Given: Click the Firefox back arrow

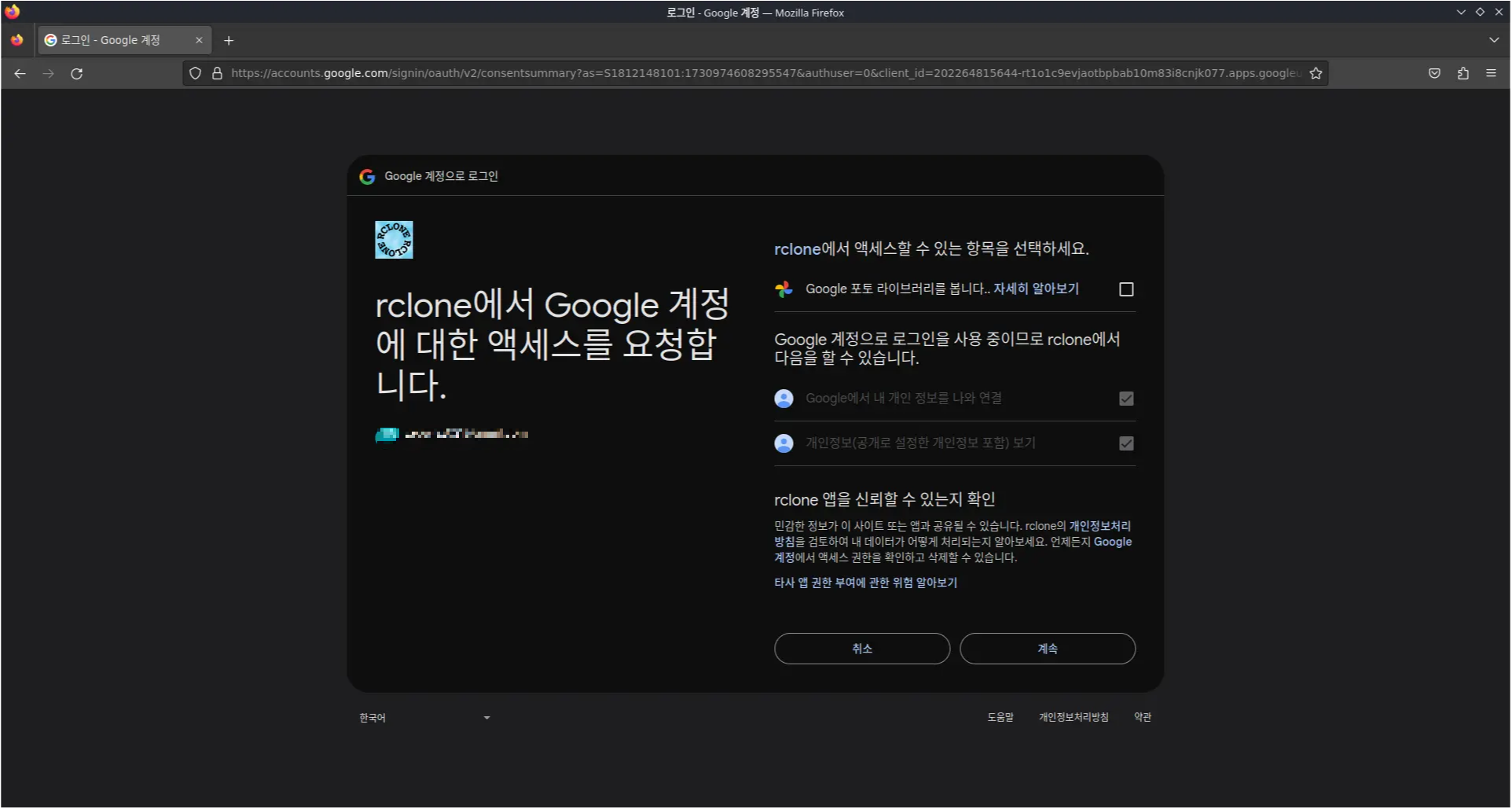Looking at the screenshot, I should [20, 73].
